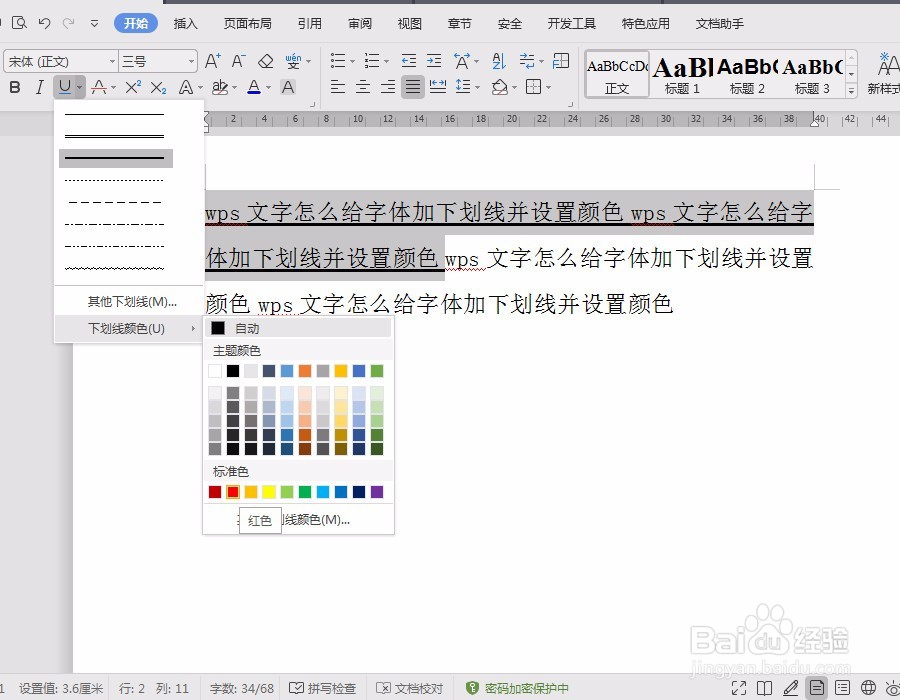
Task: Open the font name dropdown
Action: click(112, 61)
